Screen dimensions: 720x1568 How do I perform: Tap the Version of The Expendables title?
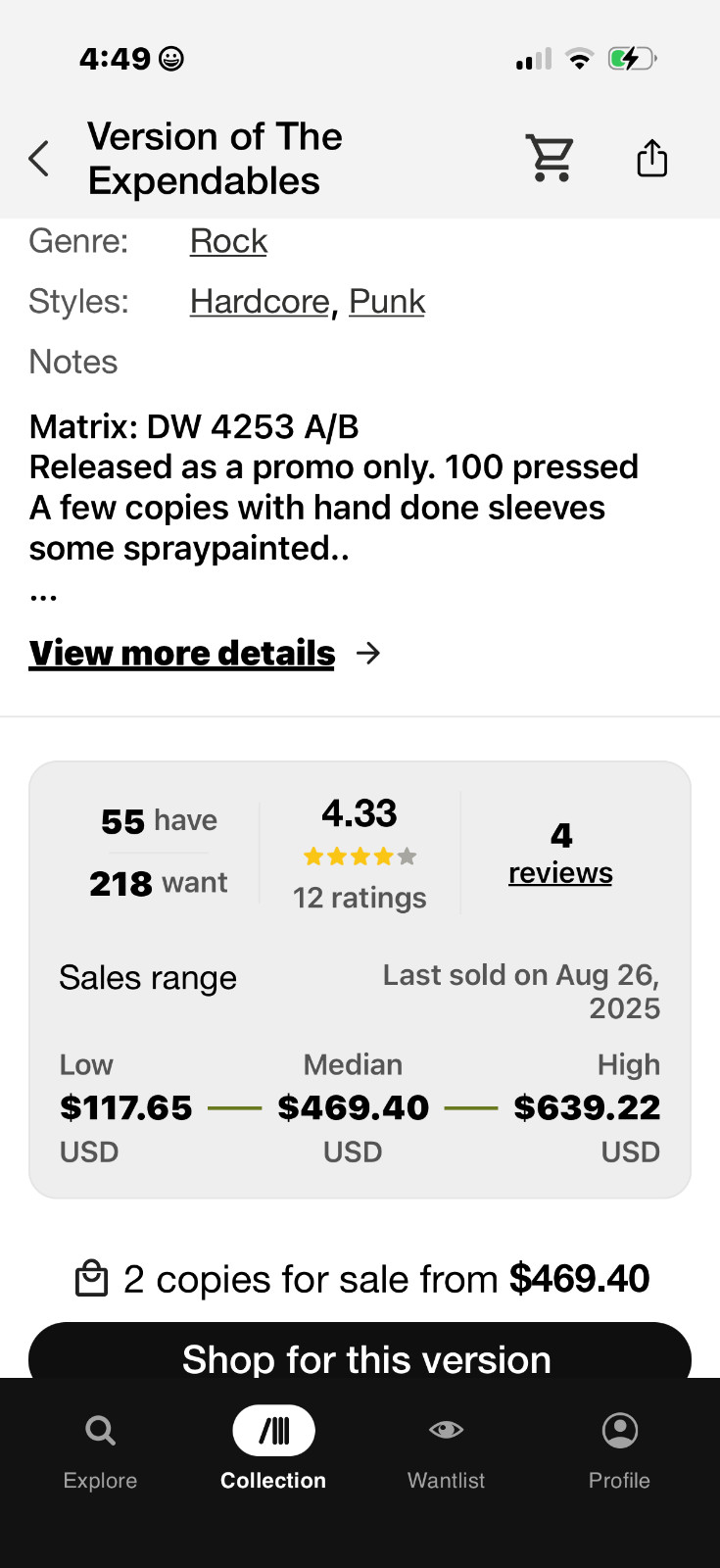216,159
